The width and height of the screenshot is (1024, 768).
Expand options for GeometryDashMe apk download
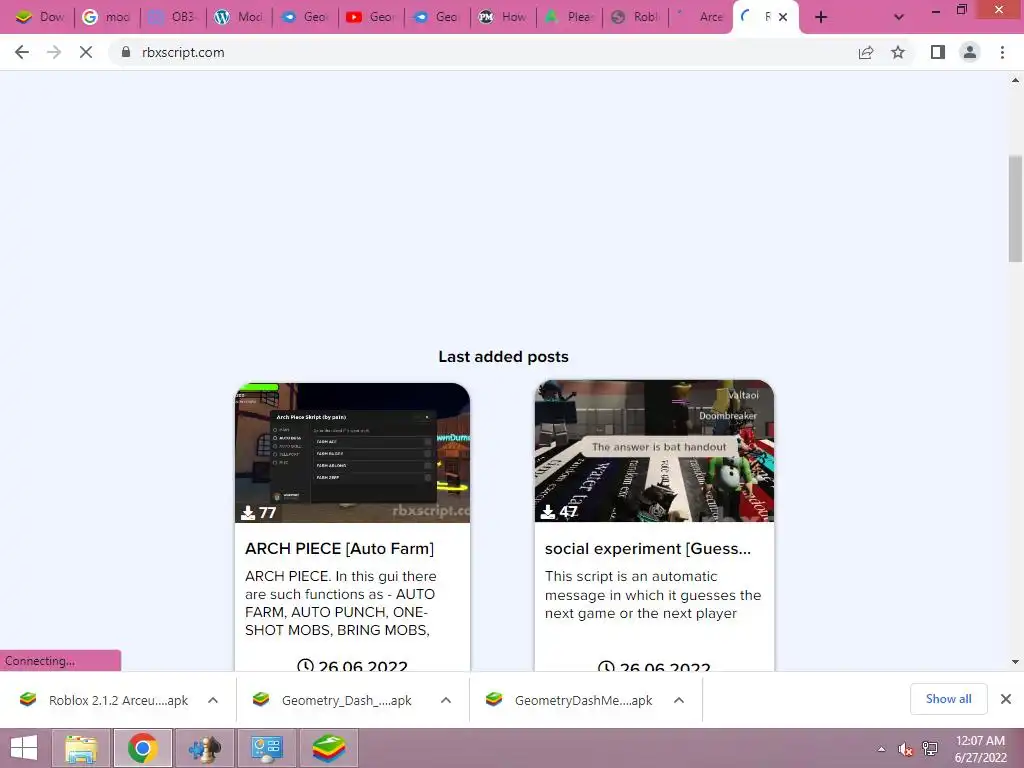(679, 700)
